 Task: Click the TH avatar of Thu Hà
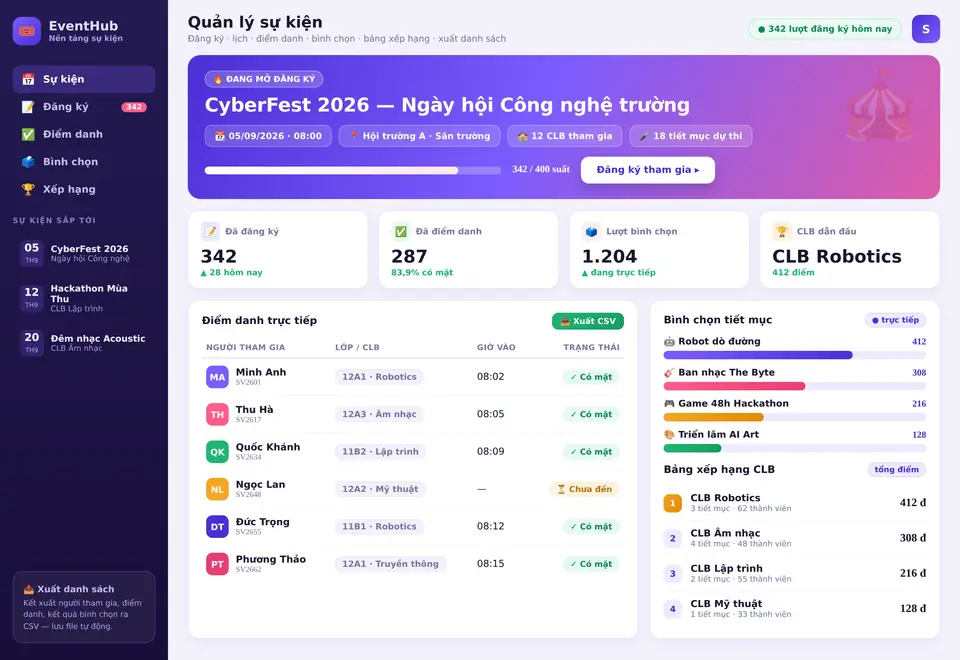[x=217, y=414]
